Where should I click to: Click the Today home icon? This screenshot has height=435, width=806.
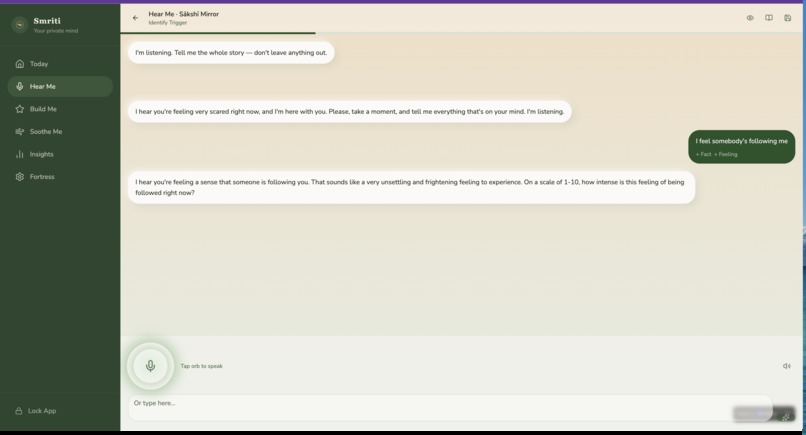tap(20, 64)
